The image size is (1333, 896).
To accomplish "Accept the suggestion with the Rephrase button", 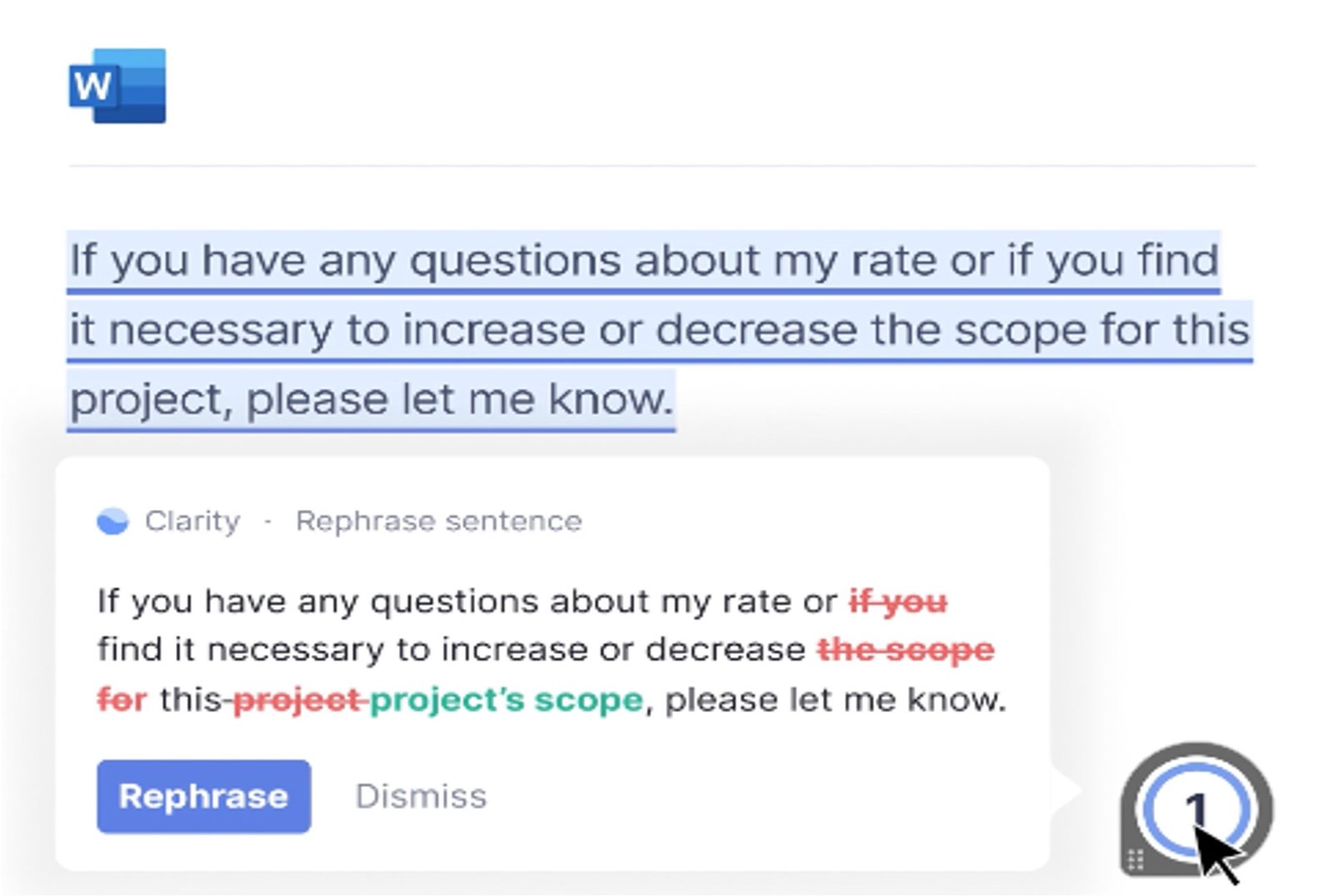I will 204,796.
